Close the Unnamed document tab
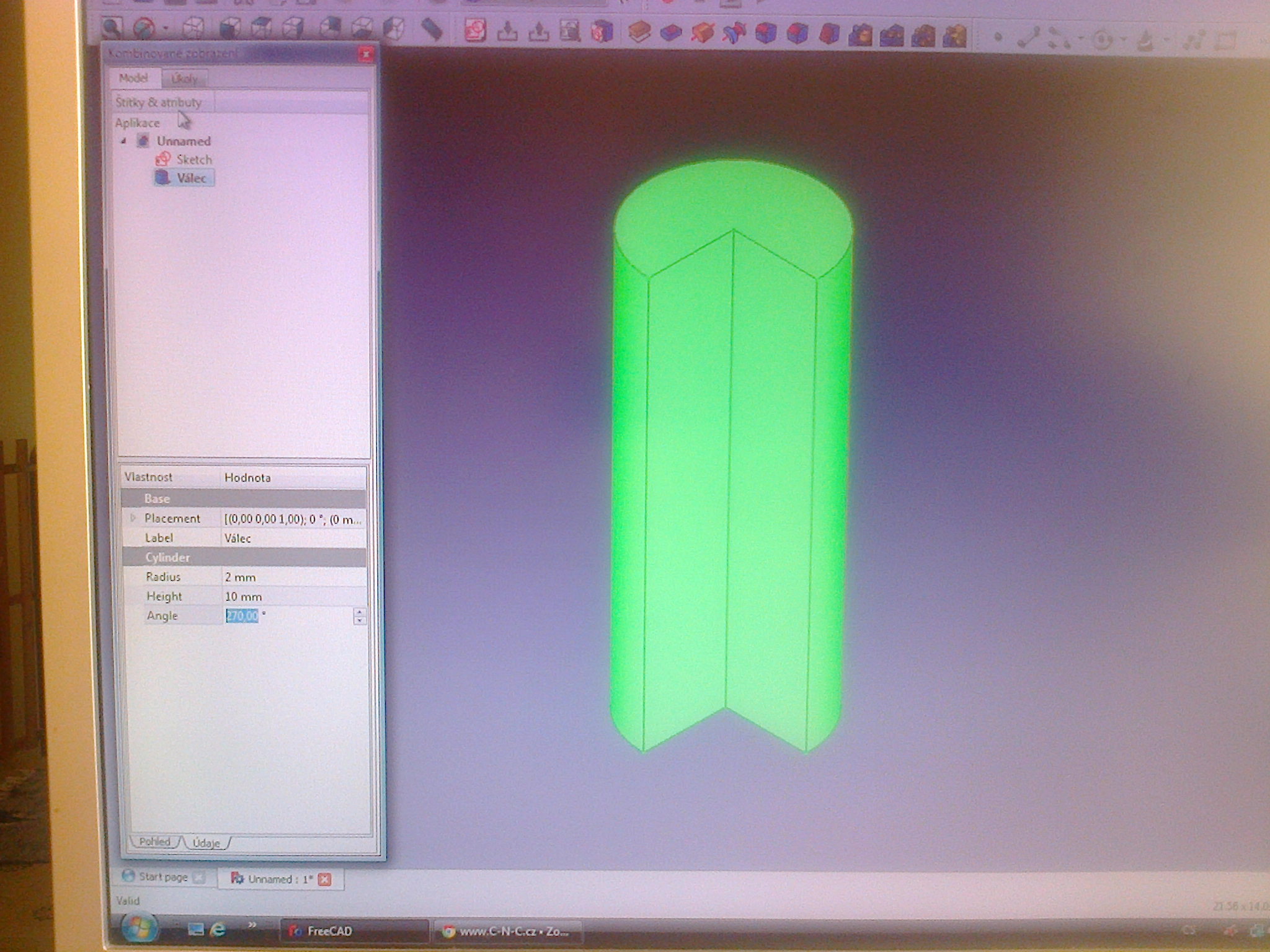Viewport: 1270px width, 952px height. click(324, 879)
